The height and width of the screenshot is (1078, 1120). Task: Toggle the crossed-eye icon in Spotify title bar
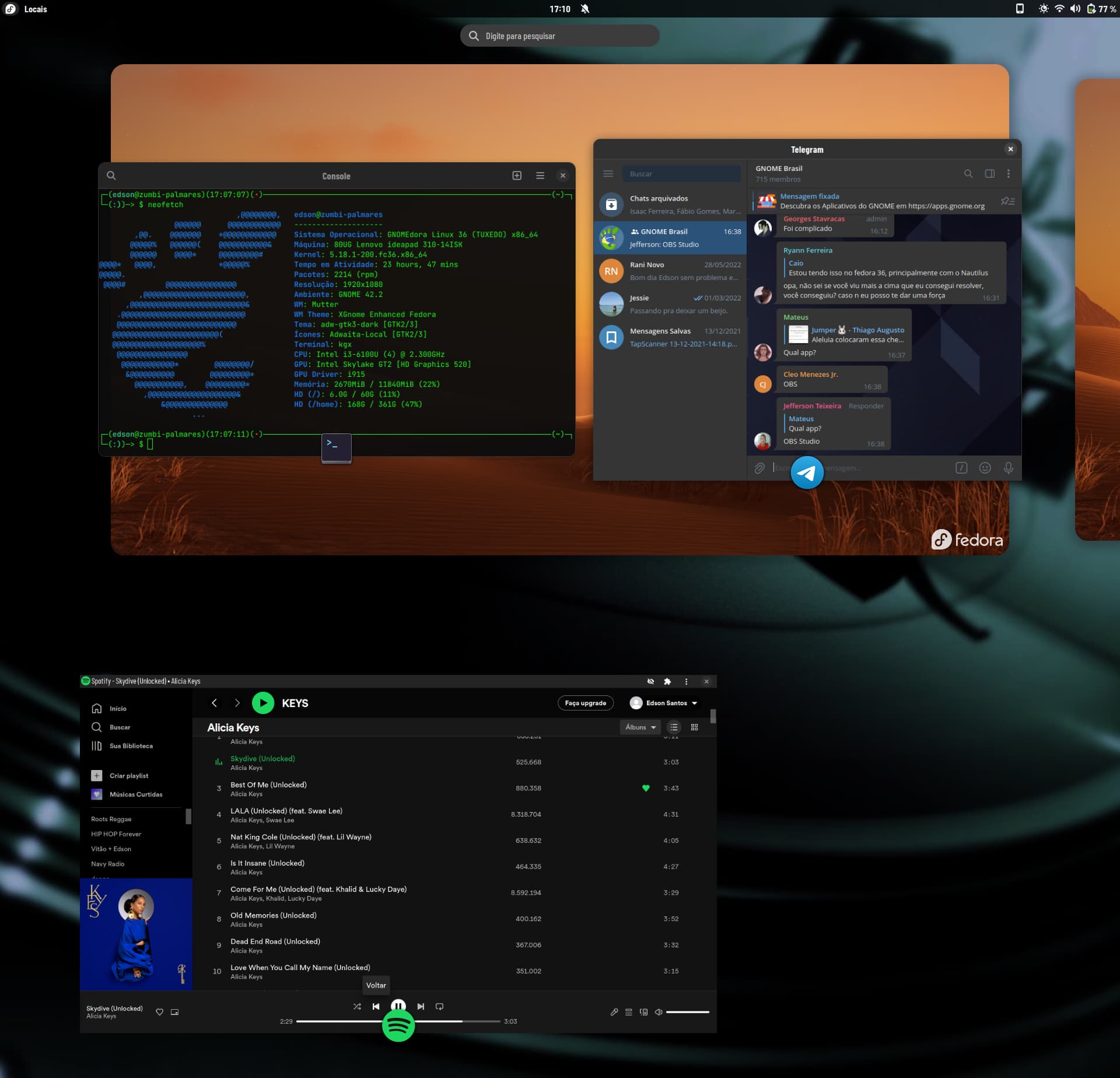(x=650, y=681)
